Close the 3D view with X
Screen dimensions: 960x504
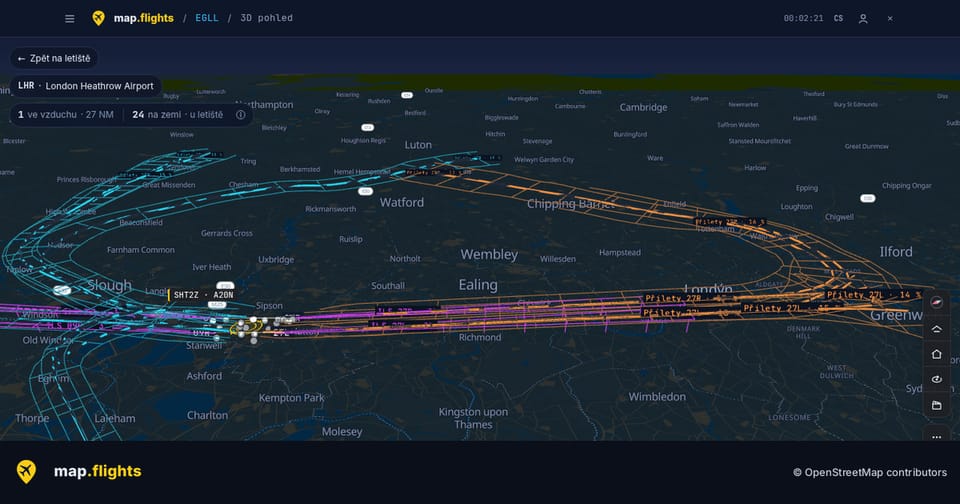coord(890,18)
